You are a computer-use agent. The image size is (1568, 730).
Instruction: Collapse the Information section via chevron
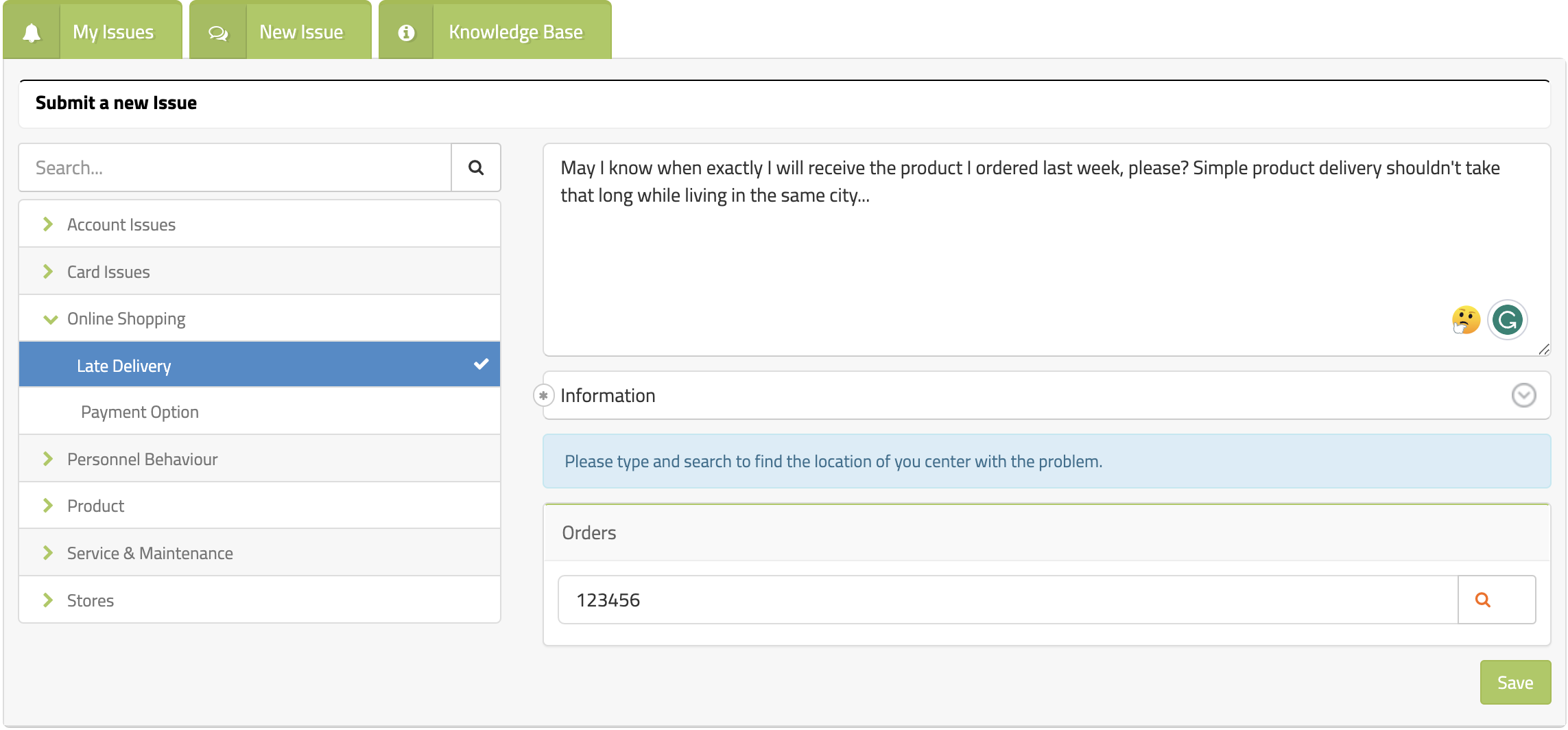[x=1524, y=395]
